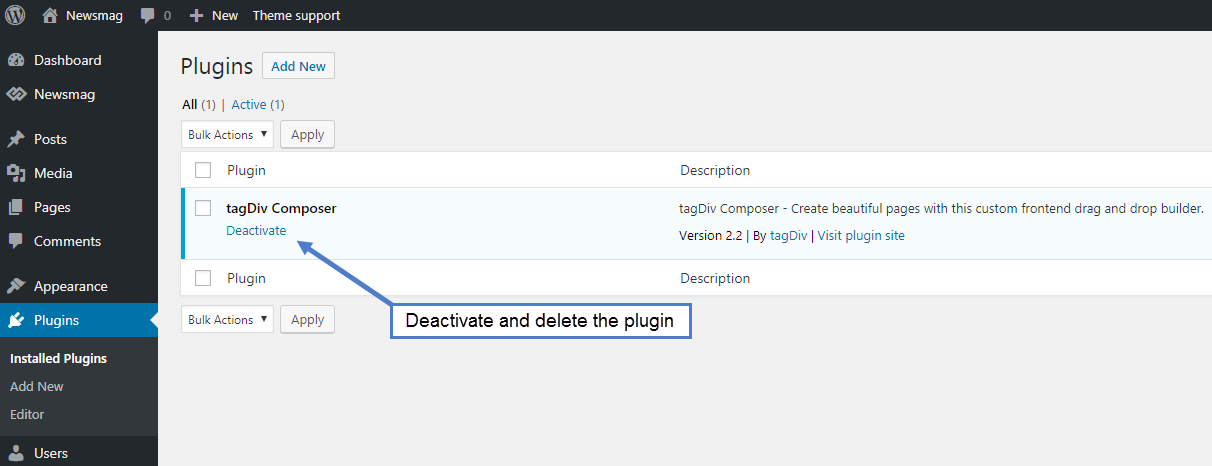The width and height of the screenshot is (1212, 466).
Task: Click the Plugin column label in footer
Action: [246, 278]
